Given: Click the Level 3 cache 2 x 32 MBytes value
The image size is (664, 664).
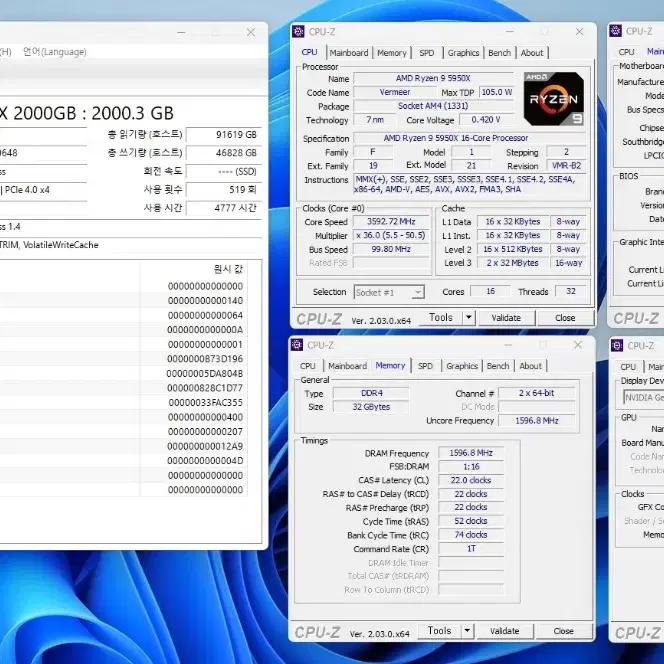Looking at the screenshot, I should pyautogui.click(x=512, y=263).
